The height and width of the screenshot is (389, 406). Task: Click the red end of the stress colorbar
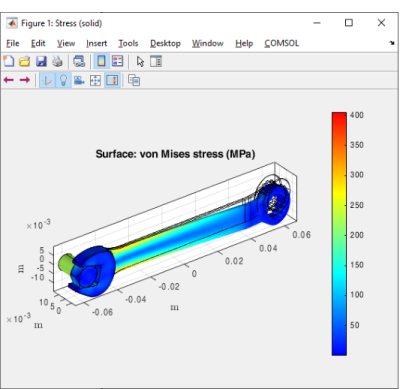339,117
